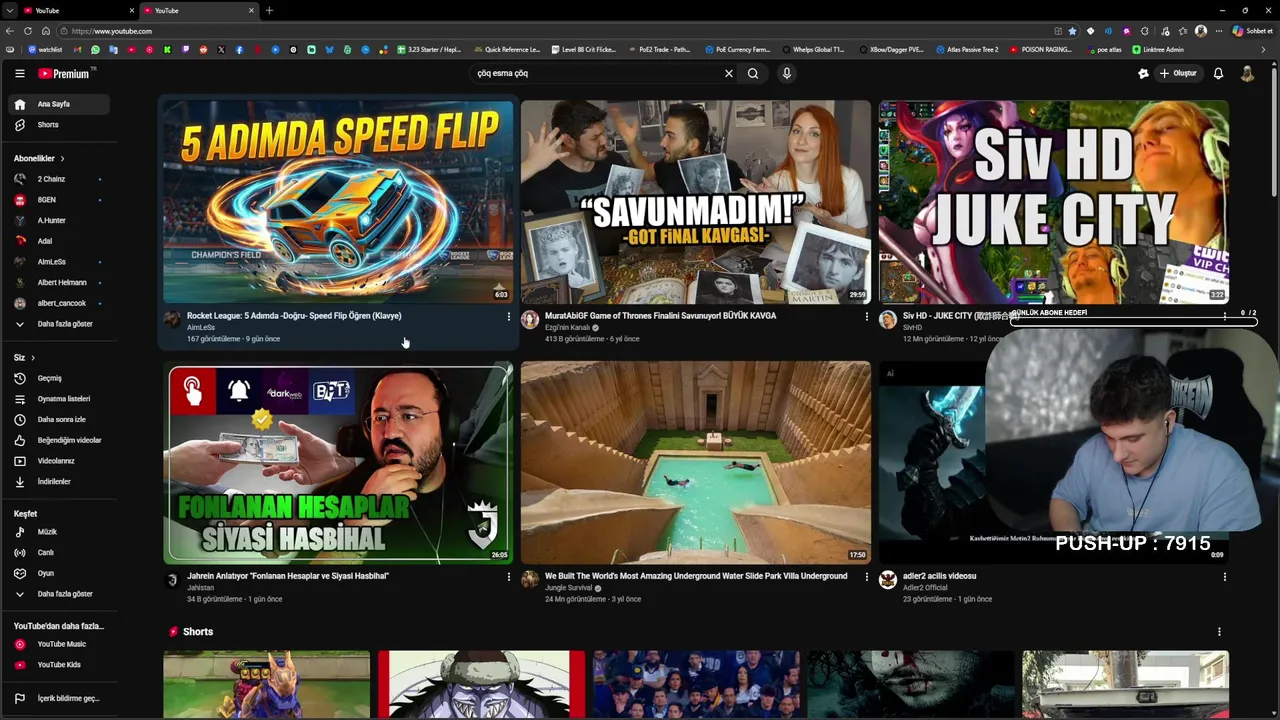Open the tab list dropdown arrow
The width and height of the screenshot is (1280, 720).
pyautogui.click(x=9, y=10)
